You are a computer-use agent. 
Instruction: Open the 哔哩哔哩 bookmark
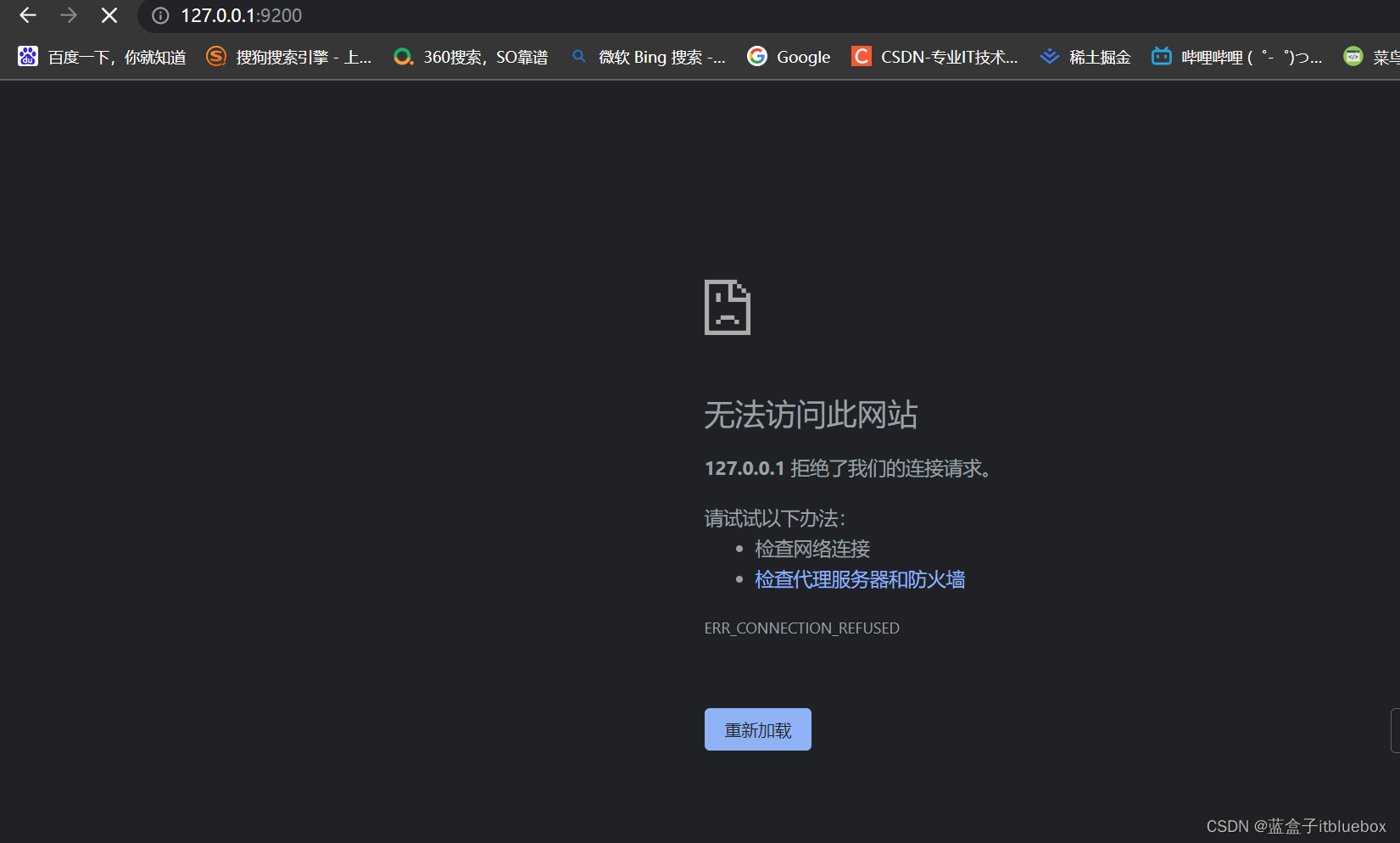[1234, 56]
